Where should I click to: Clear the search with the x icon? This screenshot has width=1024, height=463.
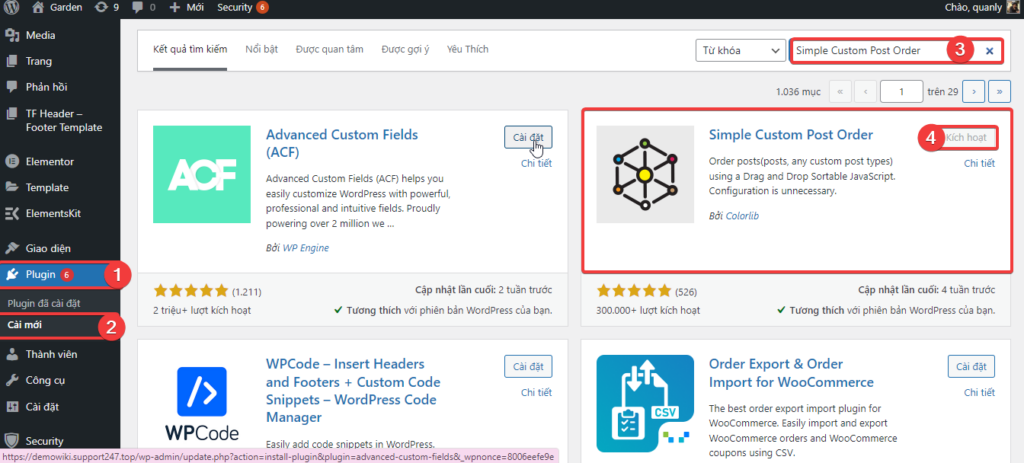(x=989, y=50)
